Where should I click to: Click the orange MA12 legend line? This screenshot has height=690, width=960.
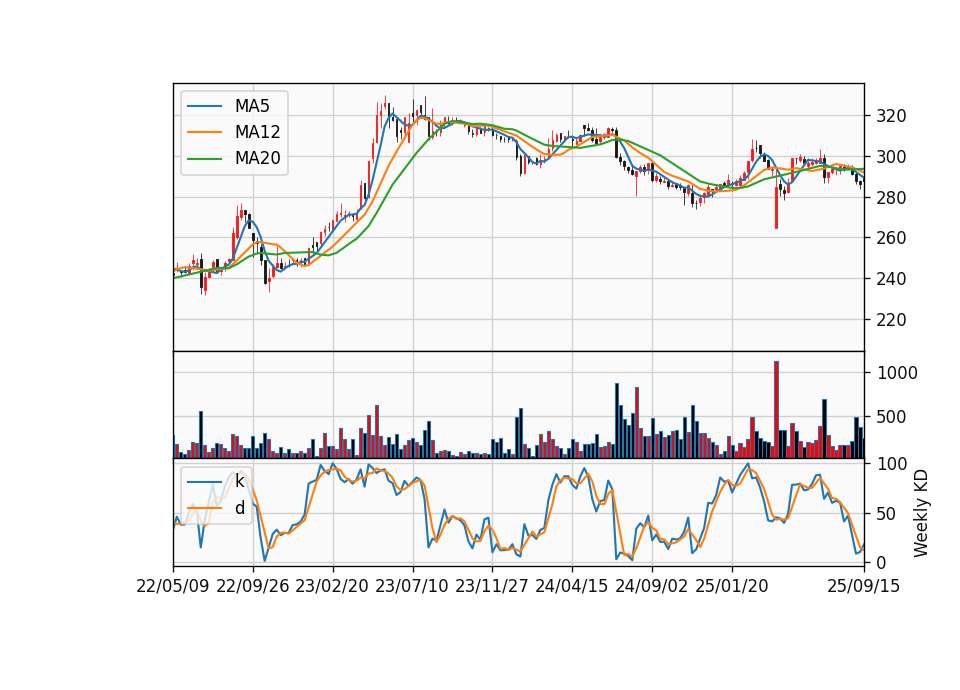[x=204, y=132]
